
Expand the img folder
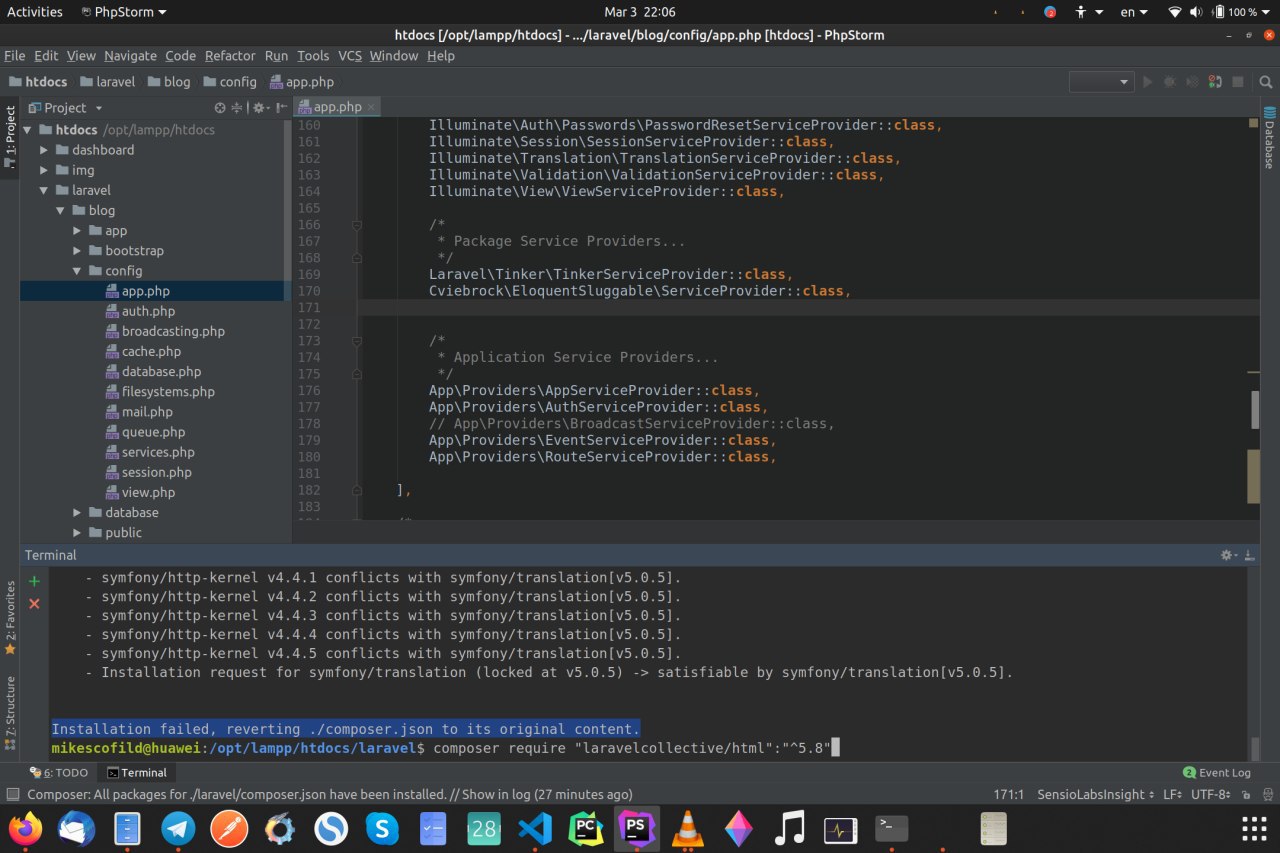(44, 170)
